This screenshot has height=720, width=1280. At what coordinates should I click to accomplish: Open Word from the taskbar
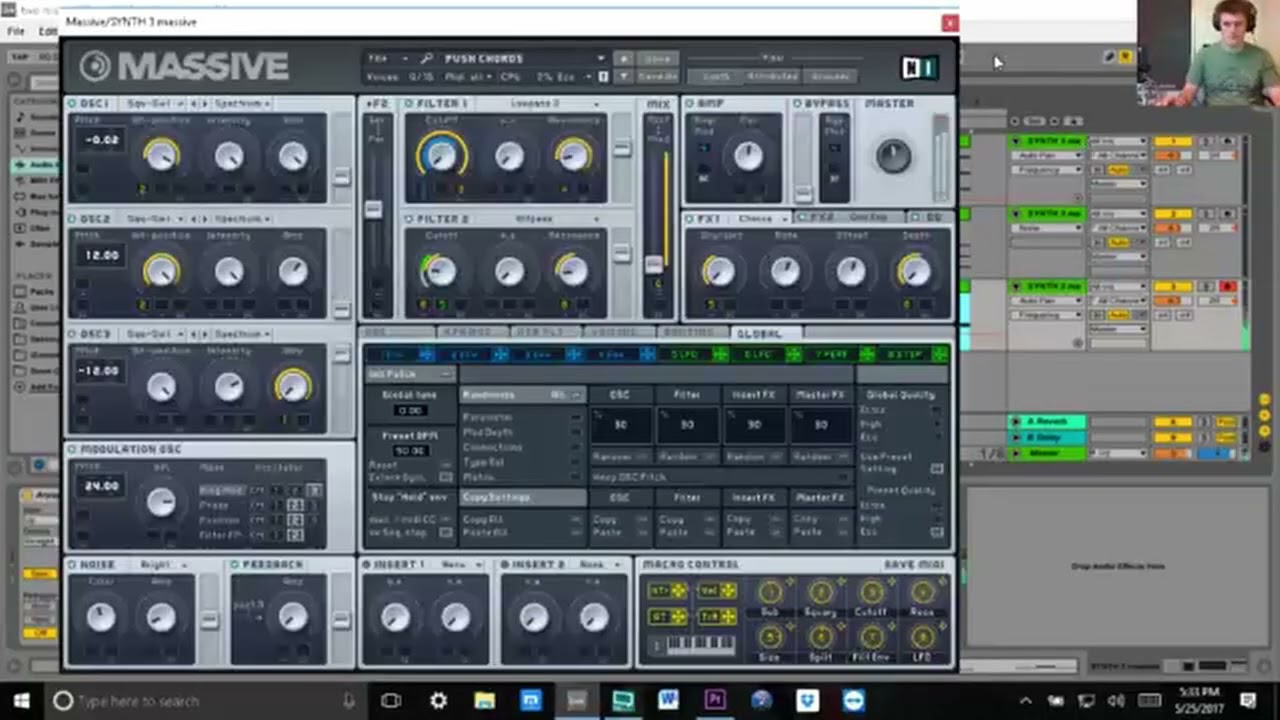(x=668, y=700)
